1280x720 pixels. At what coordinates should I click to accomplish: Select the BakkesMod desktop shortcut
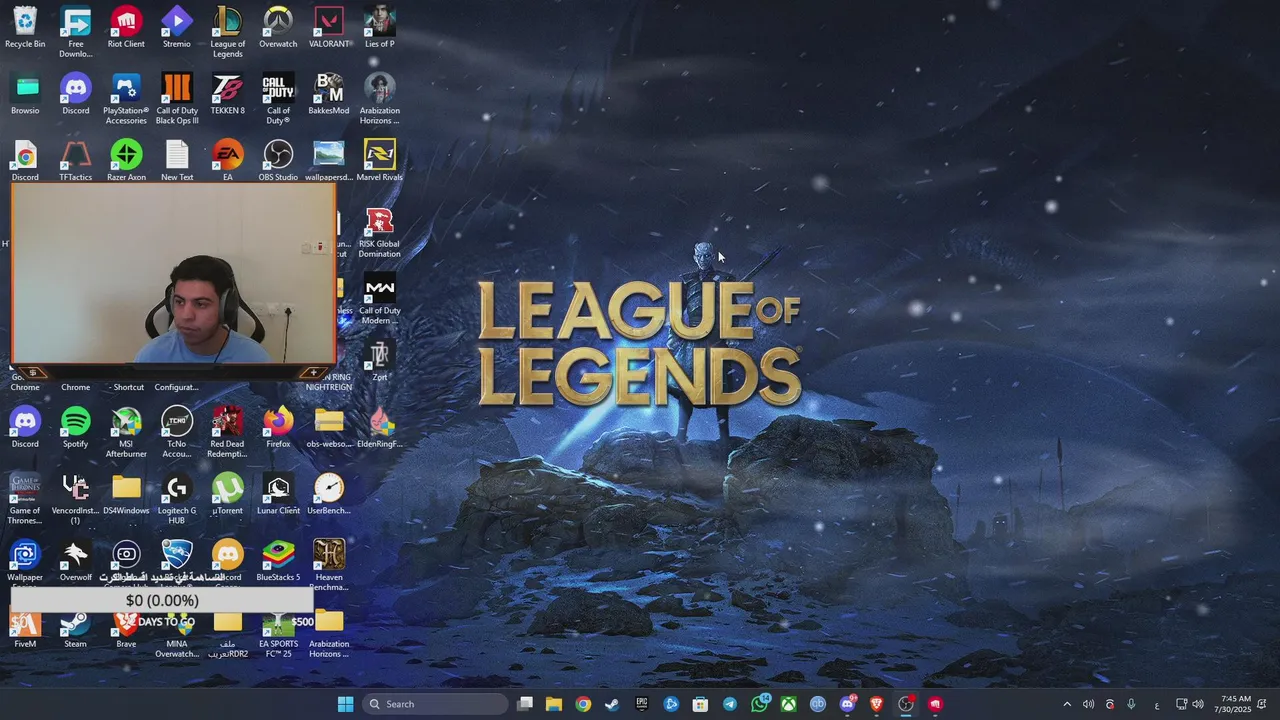(x=329, y=94)
